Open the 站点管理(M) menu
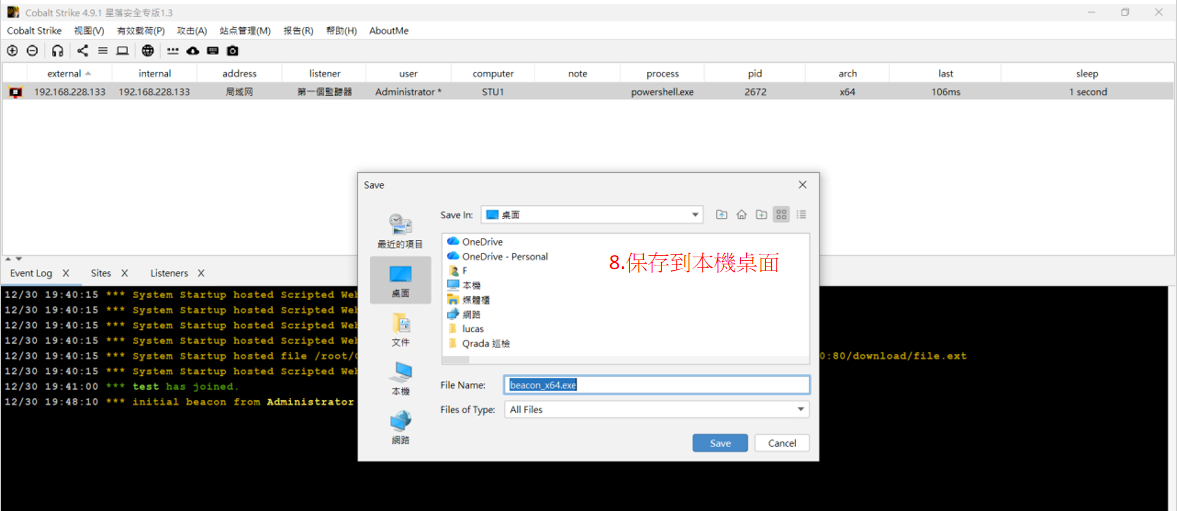The height and width of the screenshot is (511, 1177). [x=245, y=31]
